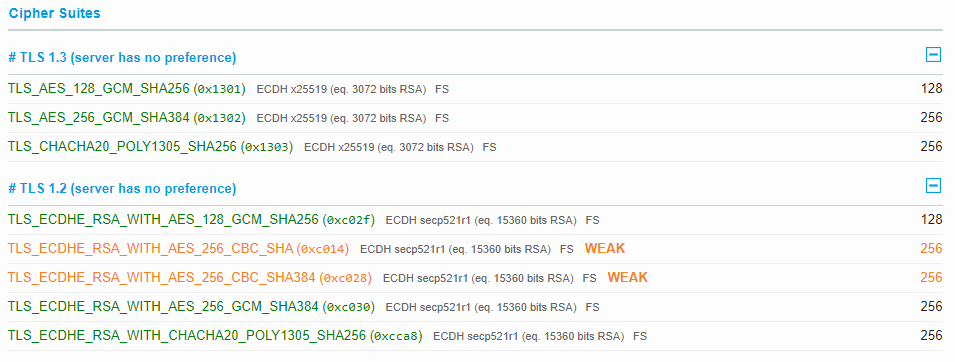Click ECDH secp521r1 text in 0xc030 row
This screenshot has width=955, height=362.
pyautogui.click(x=428, y=308)
